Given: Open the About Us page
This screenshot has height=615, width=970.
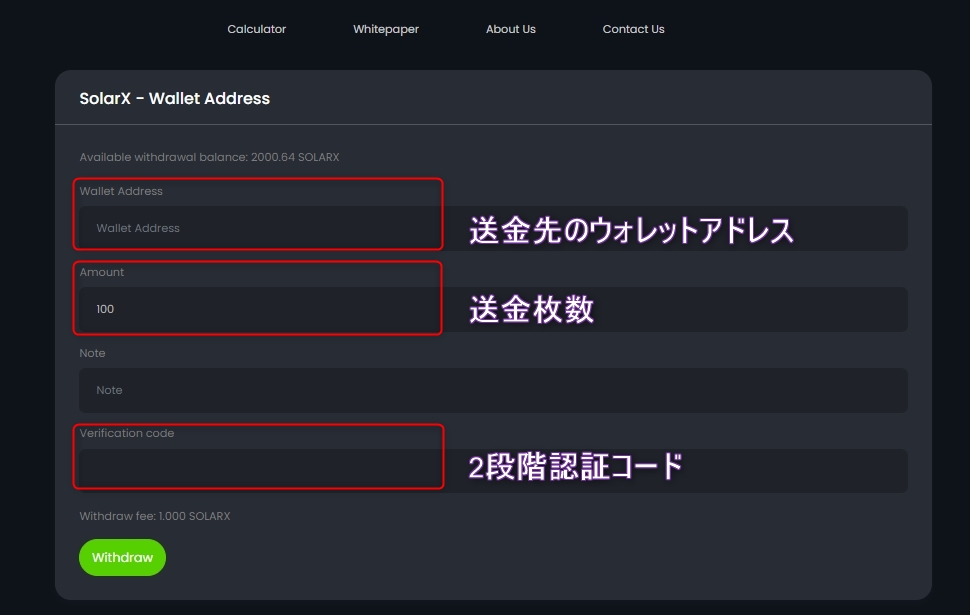Looking at the screenshot, I should click(510, 29).
